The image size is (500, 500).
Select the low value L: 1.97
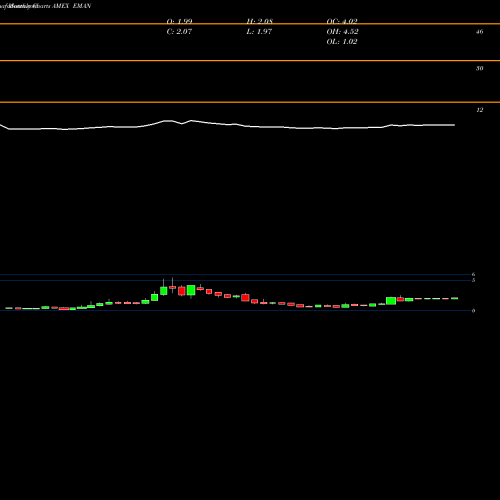259,32
